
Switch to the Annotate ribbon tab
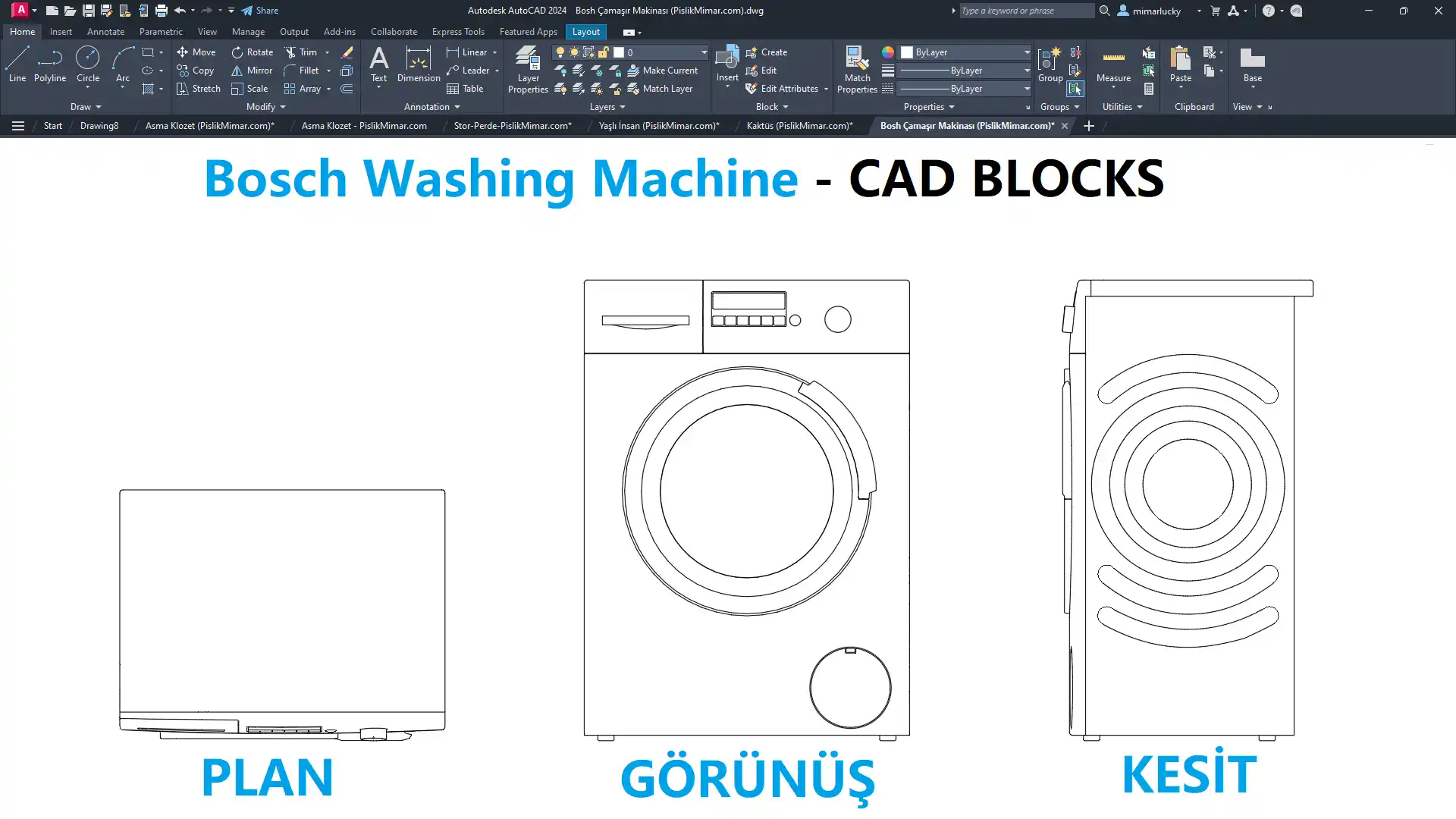105,32
